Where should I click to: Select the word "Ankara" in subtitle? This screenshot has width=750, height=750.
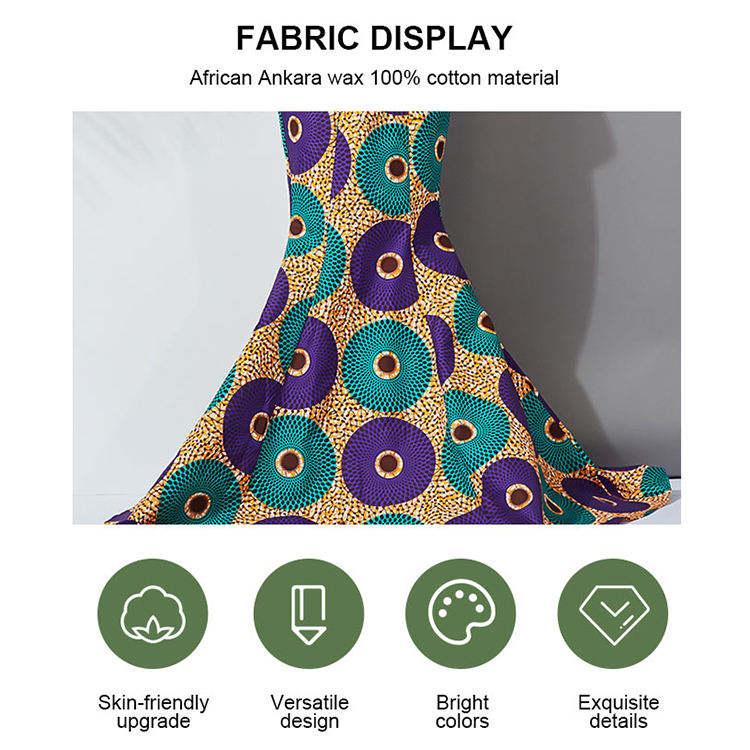click(x=290, y=78)
